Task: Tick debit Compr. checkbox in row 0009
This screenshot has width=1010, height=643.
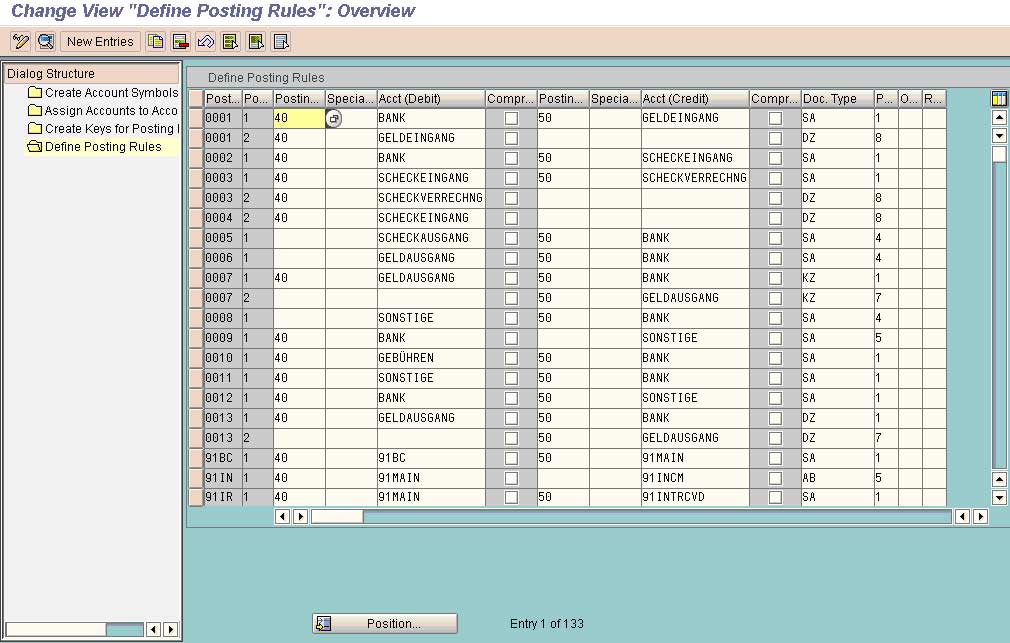Action: coord(511,338)
